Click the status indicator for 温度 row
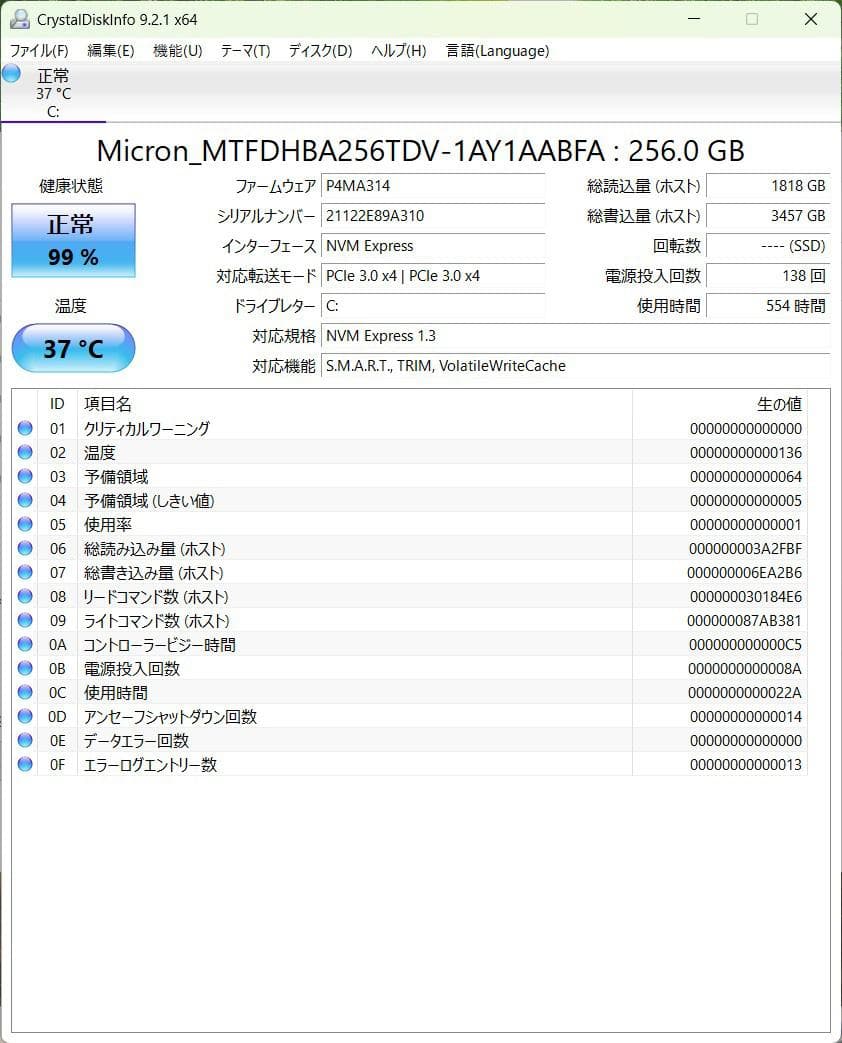This screenshot has width=842, height=1043. pos(25,452)
